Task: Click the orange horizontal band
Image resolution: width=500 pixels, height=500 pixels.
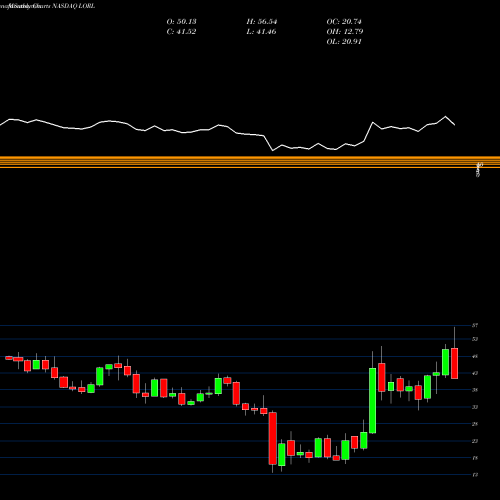Action: (x=250, y=162)
